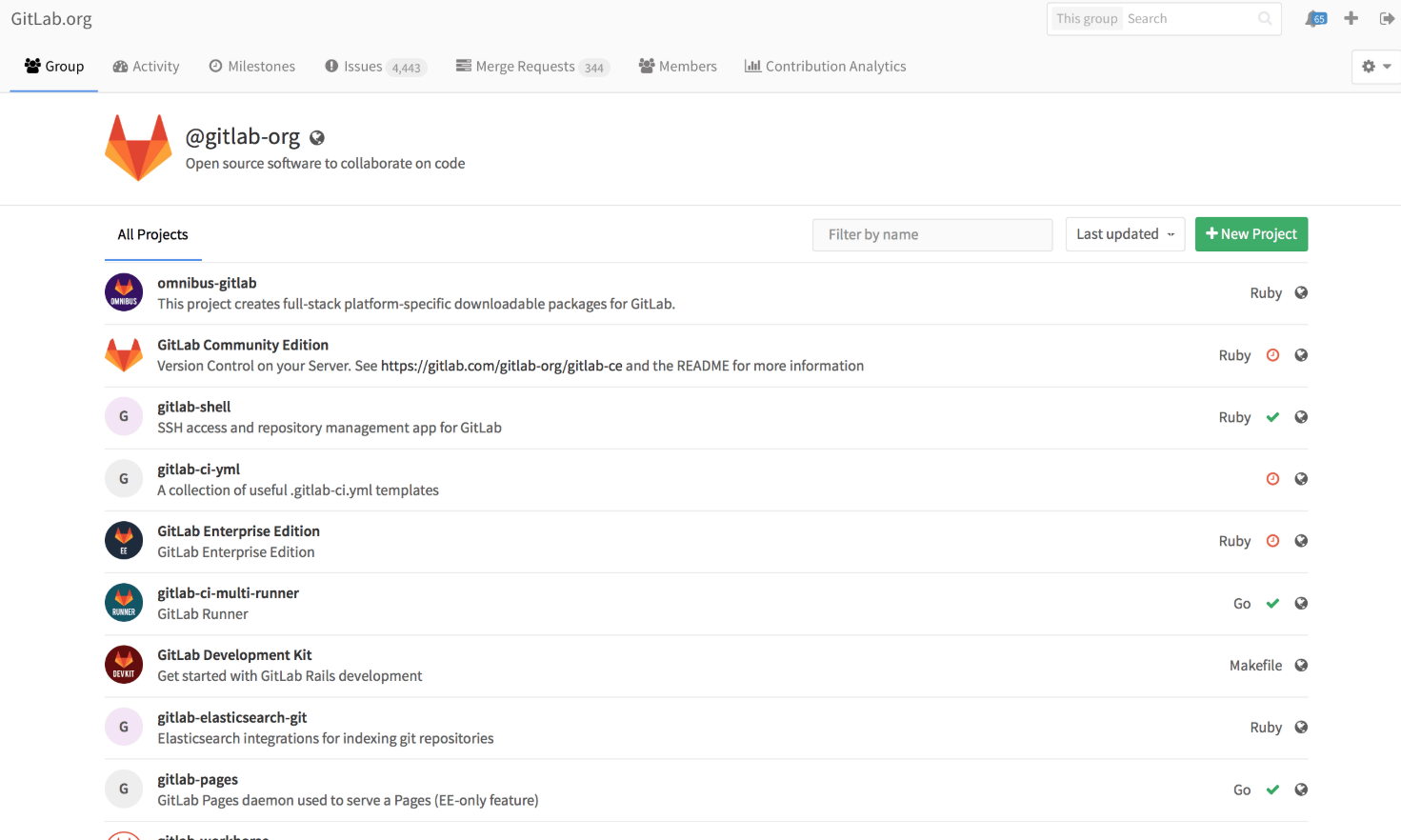Click the build status icon for GitLab Enterprise Edition
Screen dimensions: 1401x840
[x=1272, y=541]
